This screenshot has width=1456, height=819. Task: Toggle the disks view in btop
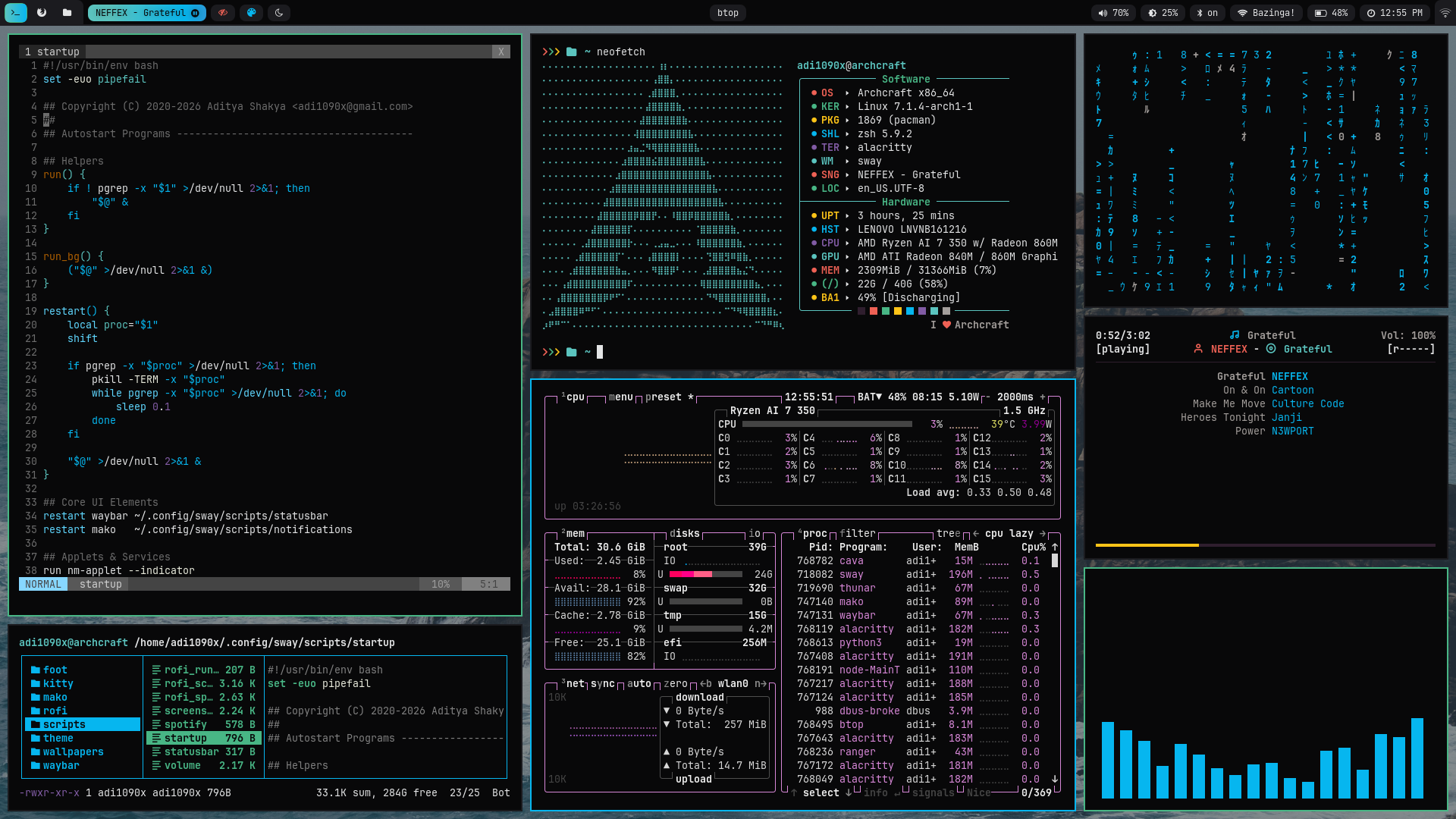(685, 533)
